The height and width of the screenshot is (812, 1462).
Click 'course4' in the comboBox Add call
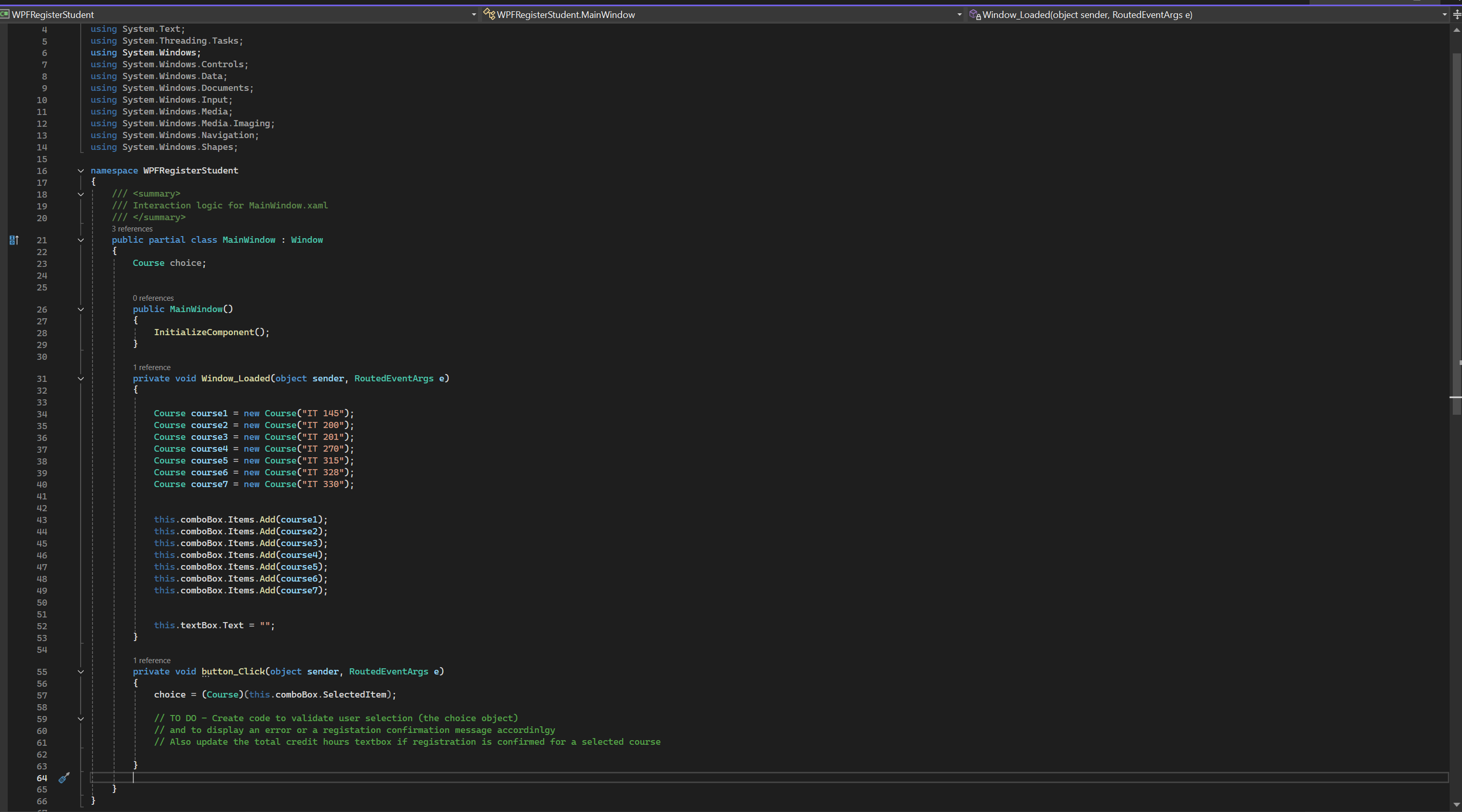click(x=299, y=555)
